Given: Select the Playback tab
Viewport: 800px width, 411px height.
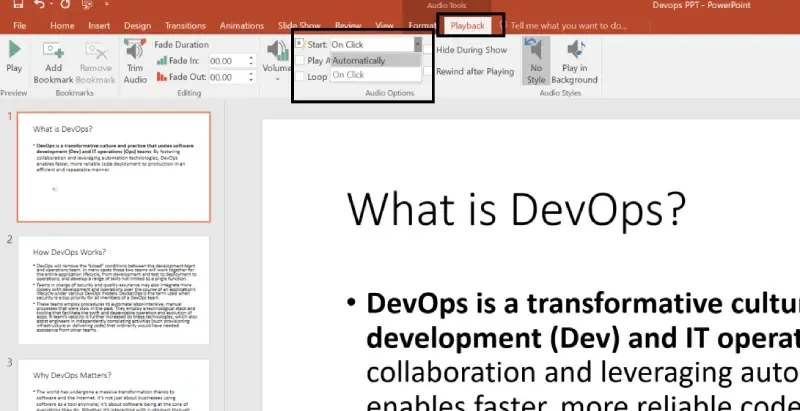Looking at the screenshot, I should click(467, 25).
